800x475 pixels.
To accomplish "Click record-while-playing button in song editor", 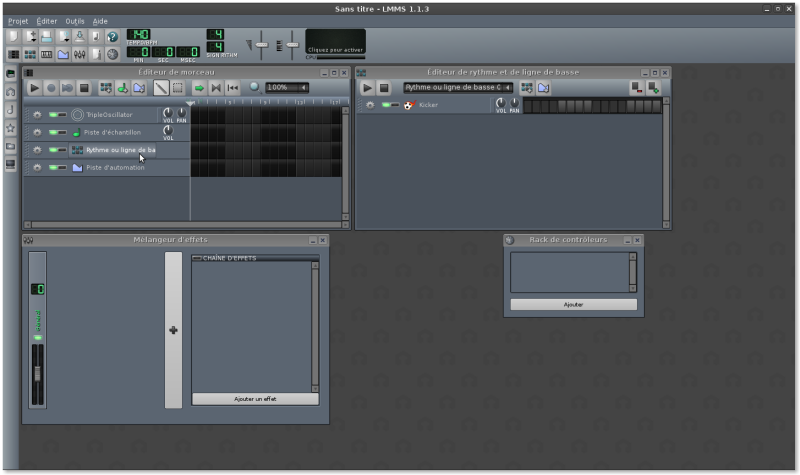I will [x=67, y=88].
